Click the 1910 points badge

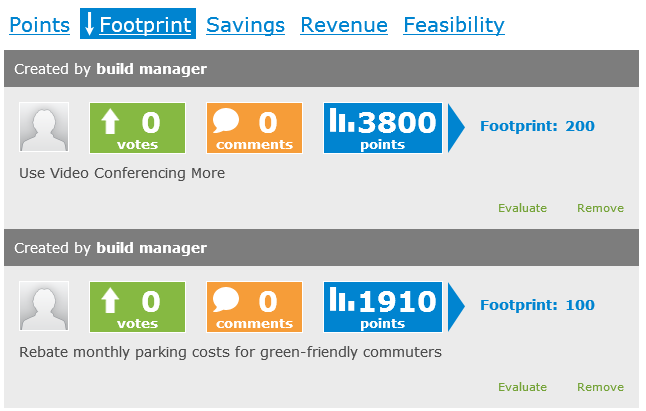point(385,306)
